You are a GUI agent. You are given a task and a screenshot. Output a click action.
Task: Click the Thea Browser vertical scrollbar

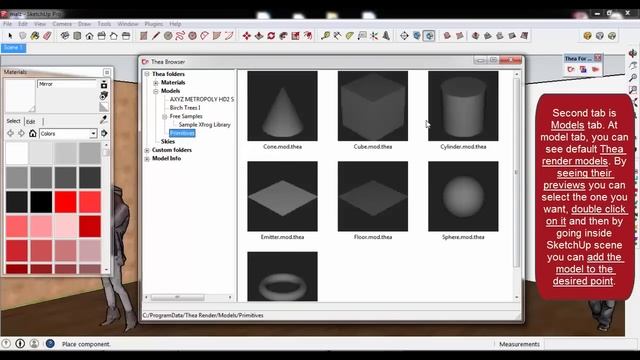(x=517, y=186)
